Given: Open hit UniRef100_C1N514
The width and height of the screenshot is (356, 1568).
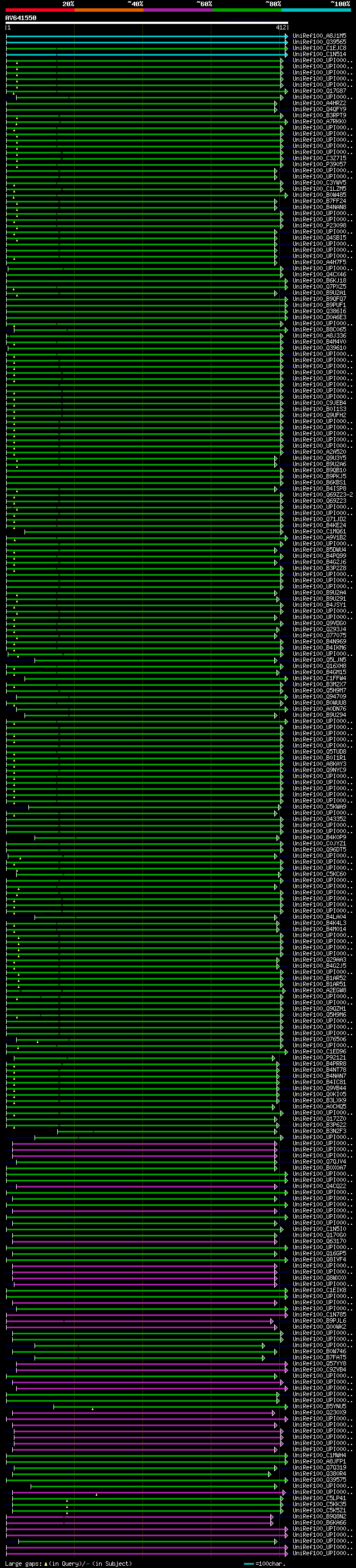Looking at the screenshot, I should click(319, 54).
